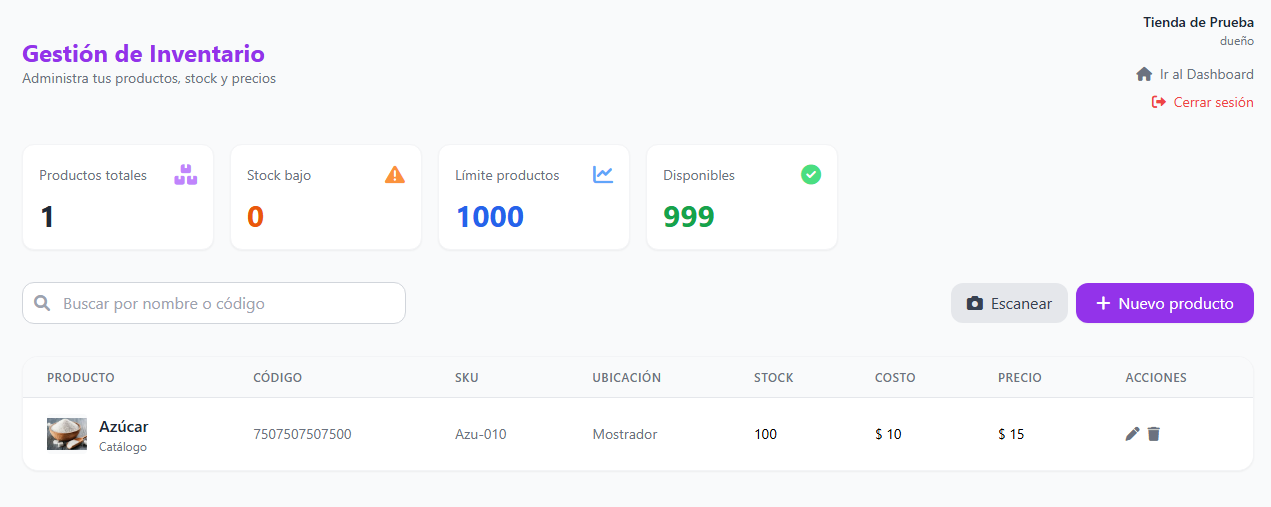Screen dimensions: 1271x507
Task: Click the house icon beside Ir al Dashboard
Action: click(x=1145, y=74)
